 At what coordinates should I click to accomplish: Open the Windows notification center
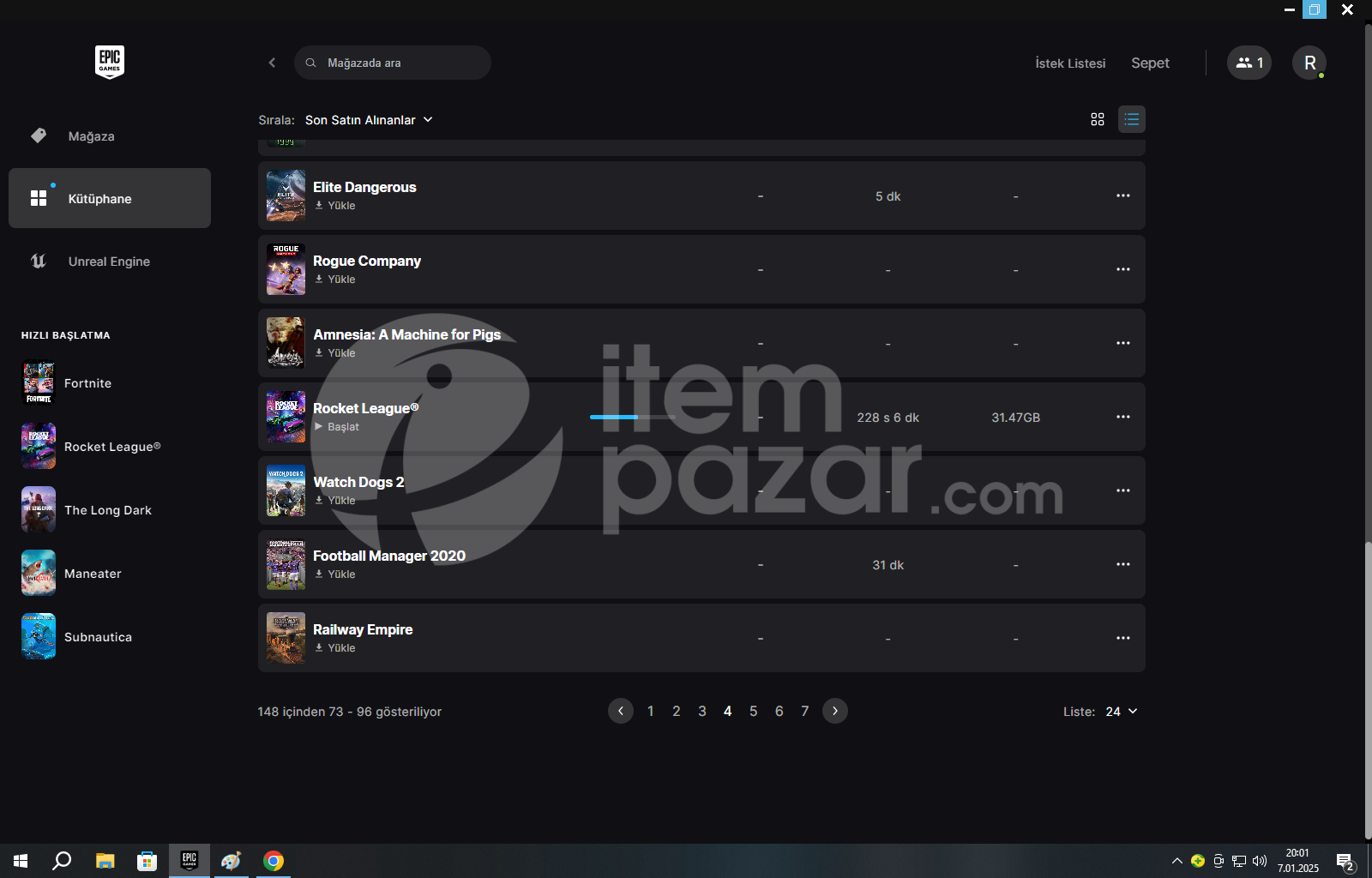tap(1346, 861)
